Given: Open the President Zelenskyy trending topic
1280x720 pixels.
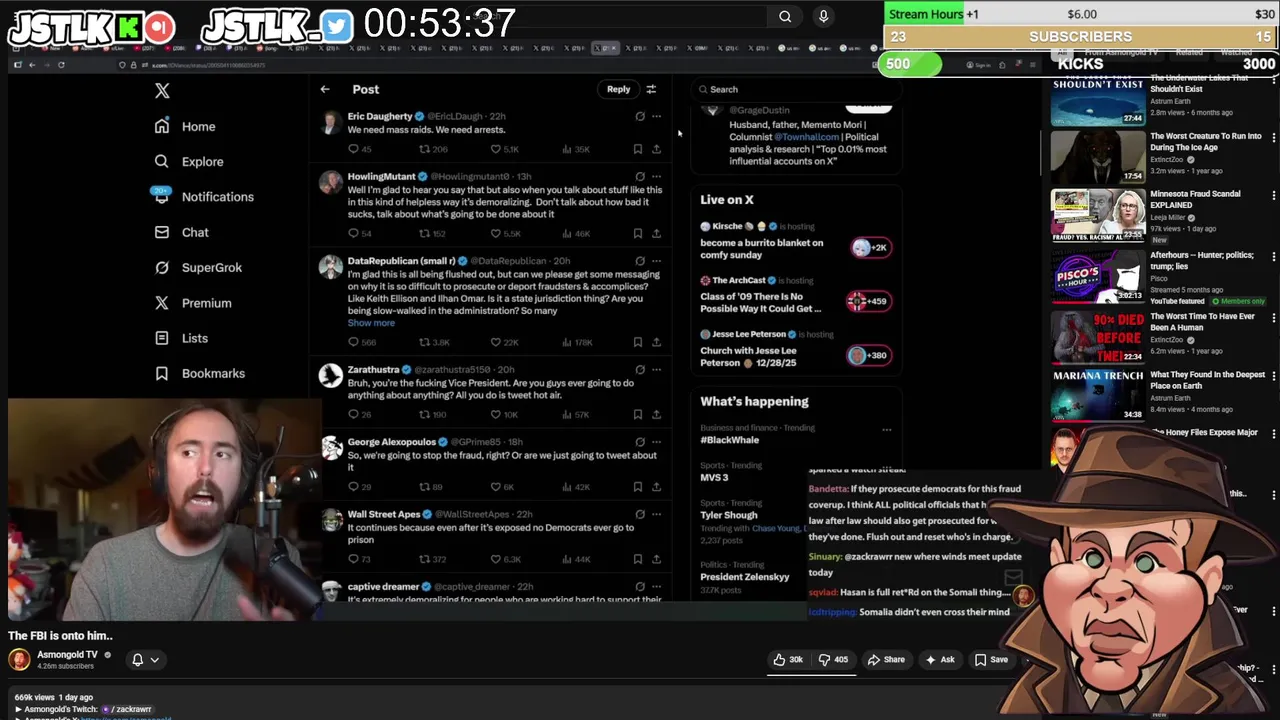Looking at the screenshot, I should tap(745, 577).
